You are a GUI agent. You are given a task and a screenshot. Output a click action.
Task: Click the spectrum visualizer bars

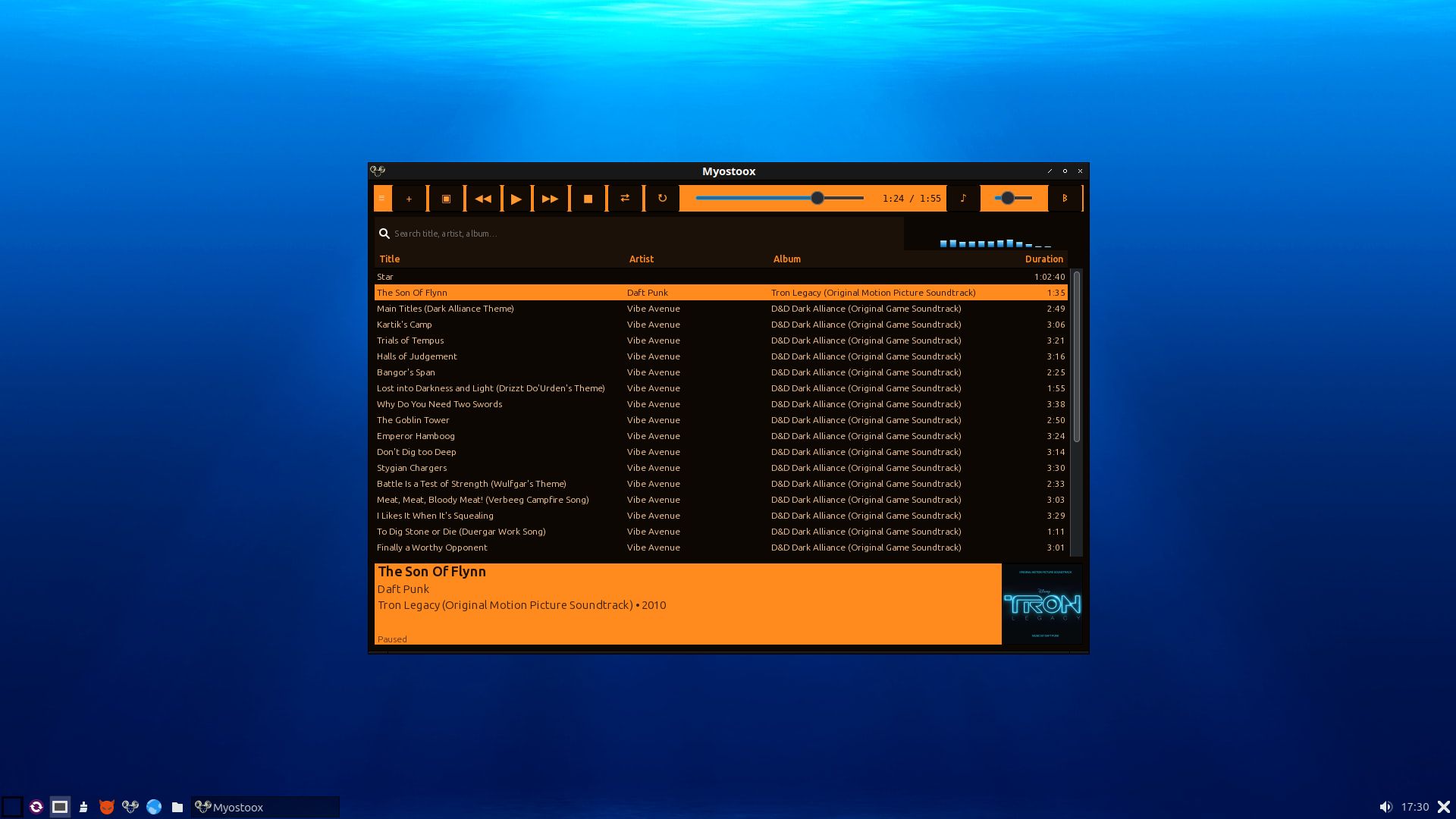(x=995, y=243)
